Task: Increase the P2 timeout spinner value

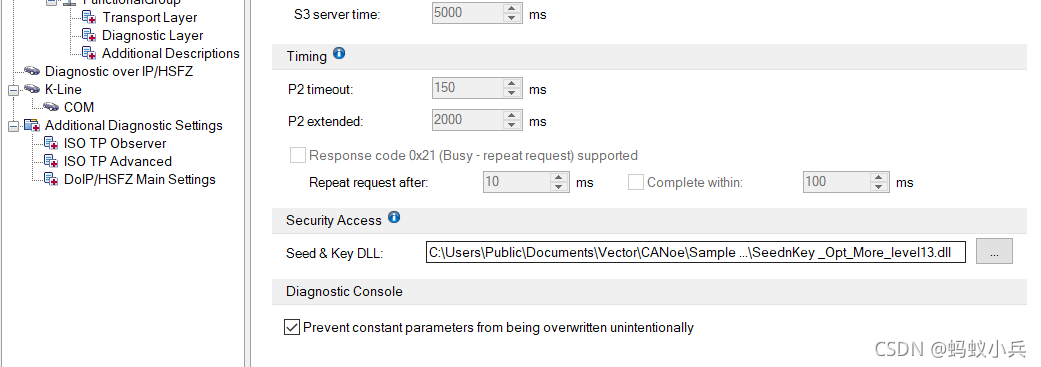Action: (x=511, y=83)
